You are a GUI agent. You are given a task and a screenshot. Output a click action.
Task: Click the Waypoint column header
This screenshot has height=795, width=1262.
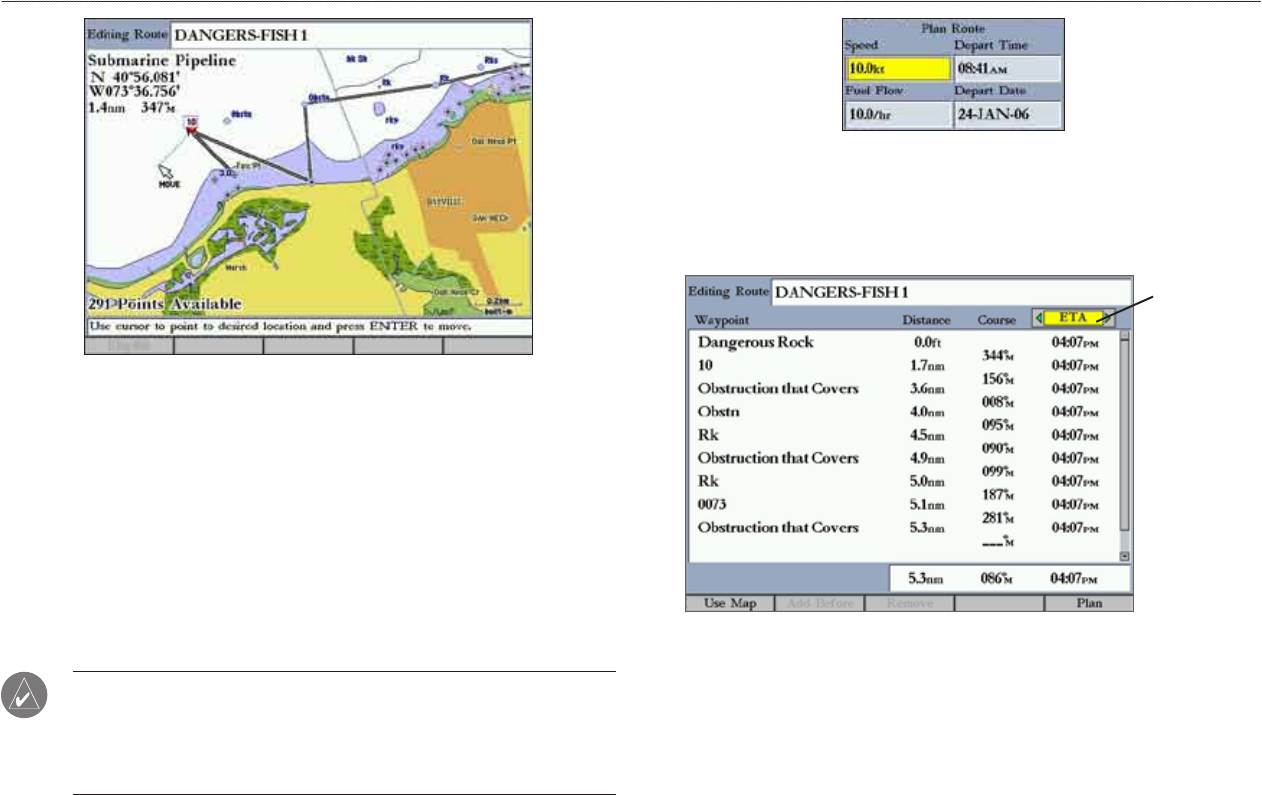(722, 320)
